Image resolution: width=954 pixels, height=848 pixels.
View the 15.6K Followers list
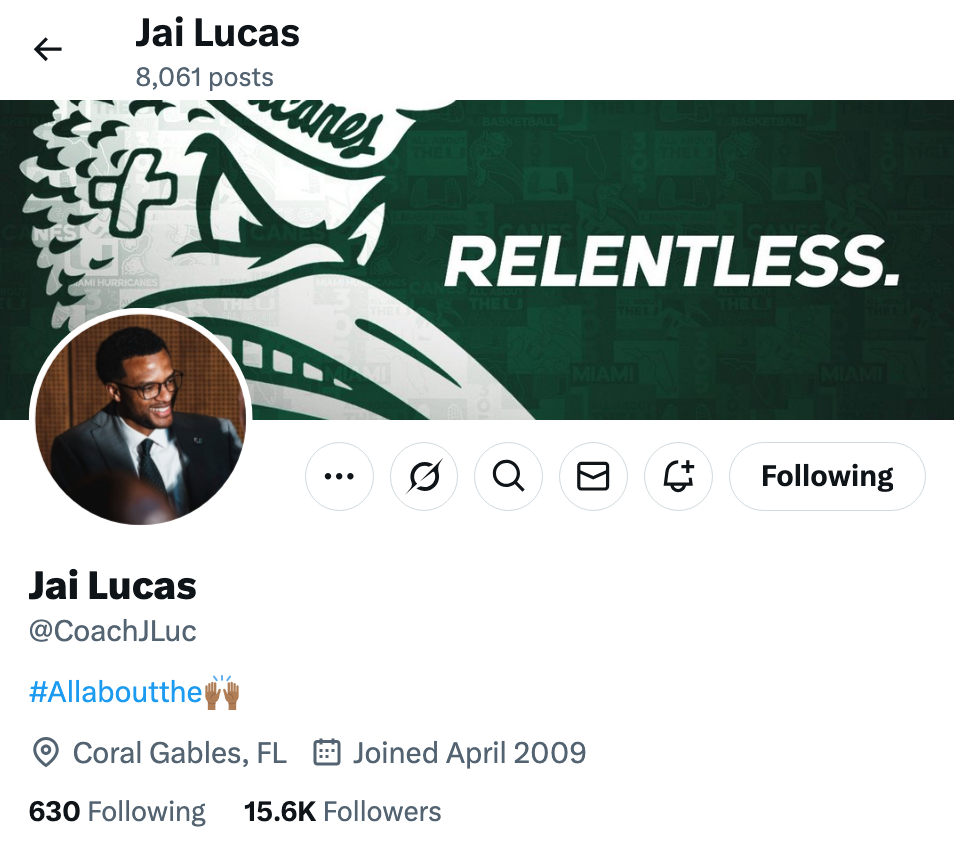(x=343, y=812)
